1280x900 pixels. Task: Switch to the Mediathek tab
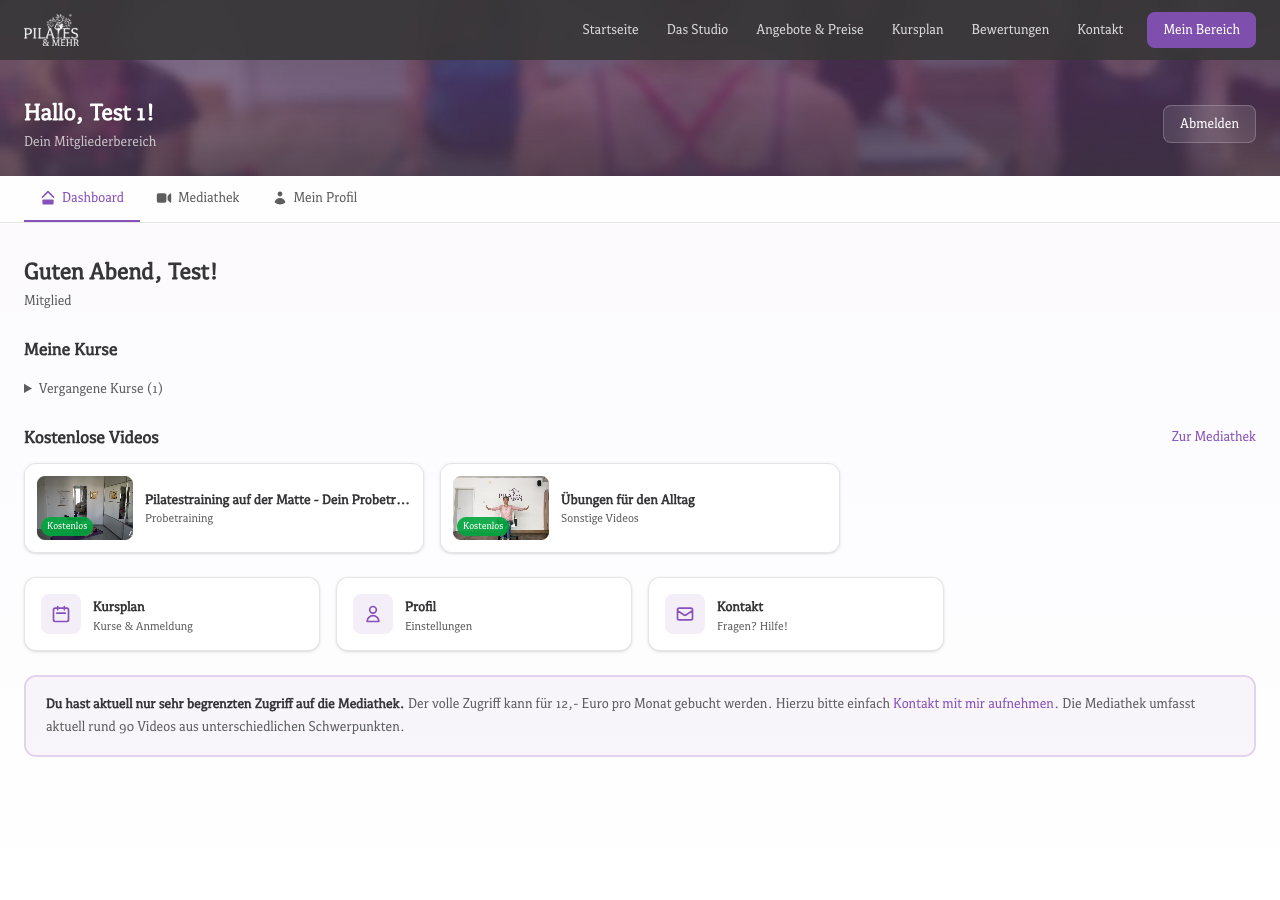click(208, 197)
